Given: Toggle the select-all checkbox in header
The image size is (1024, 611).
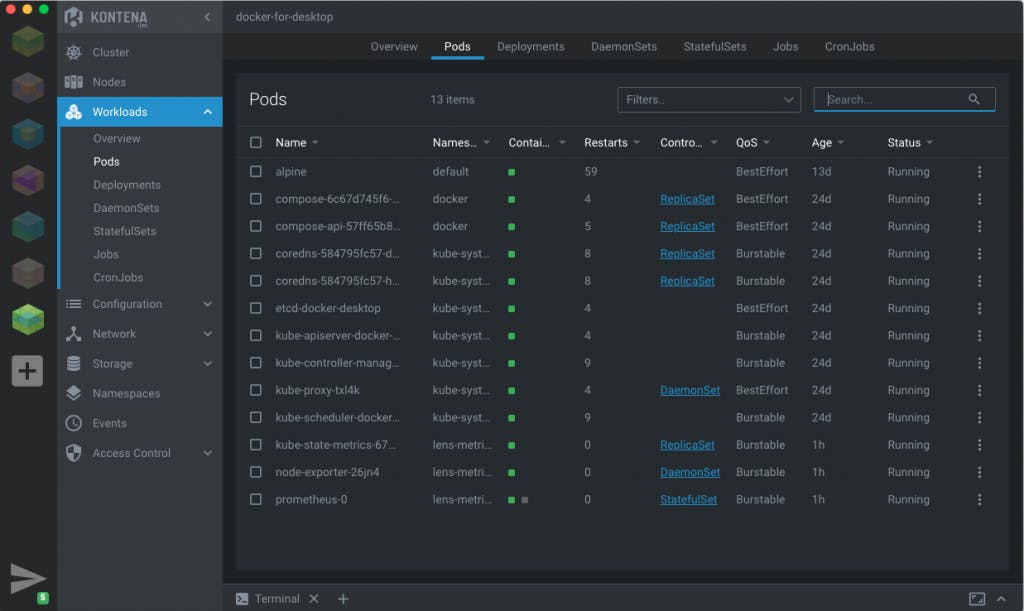Looking at the screenshot, I should [256, 143].
